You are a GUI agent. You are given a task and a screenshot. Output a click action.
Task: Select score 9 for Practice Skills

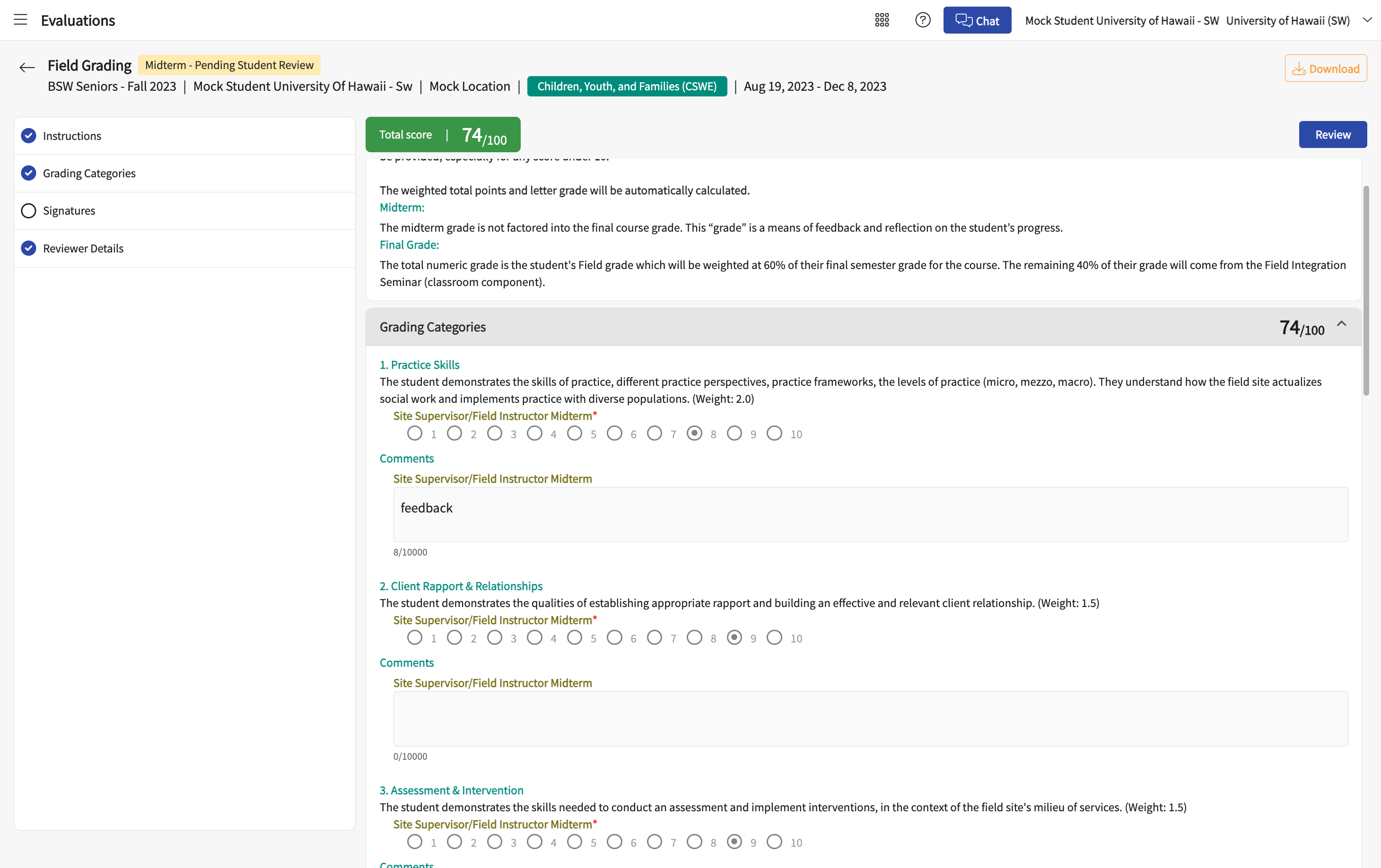click(734, 434)
